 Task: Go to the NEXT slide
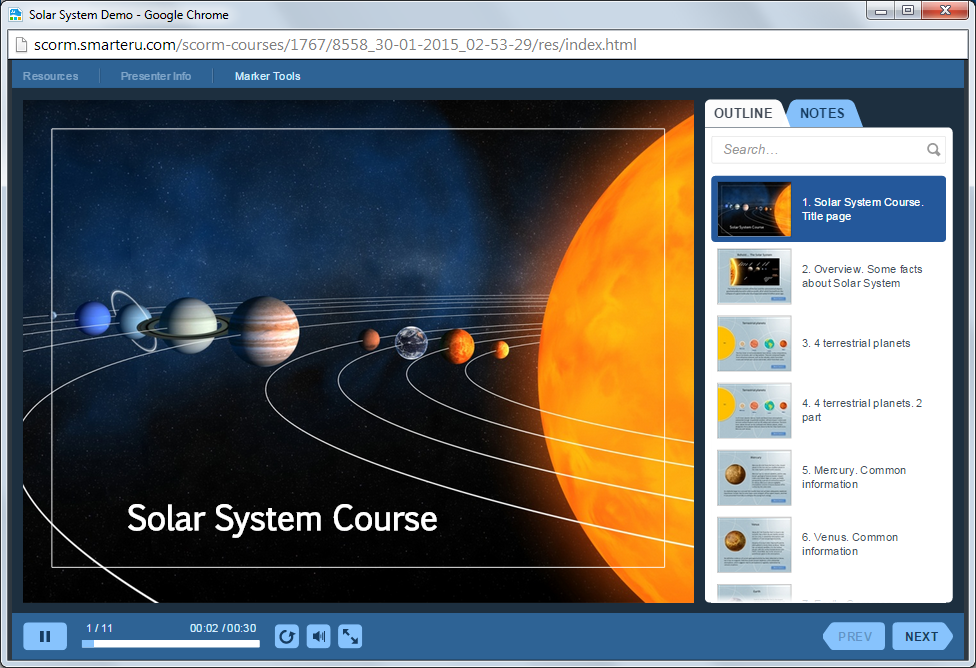coord(922,636)
